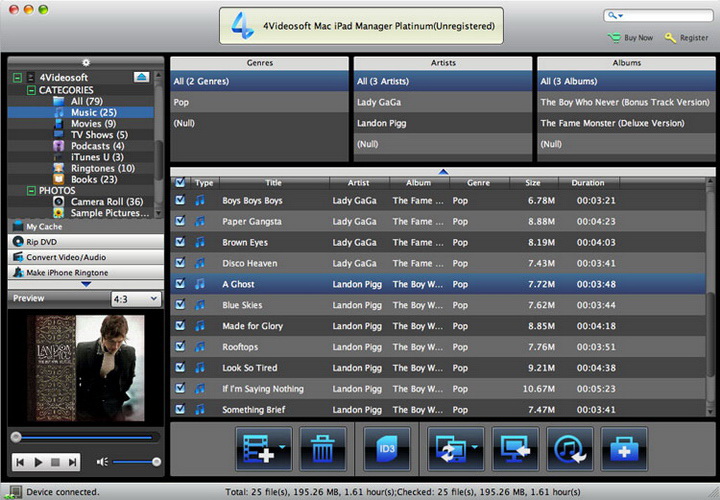
Task: Click the trash delete icon
Action: (x=323, y=449)
